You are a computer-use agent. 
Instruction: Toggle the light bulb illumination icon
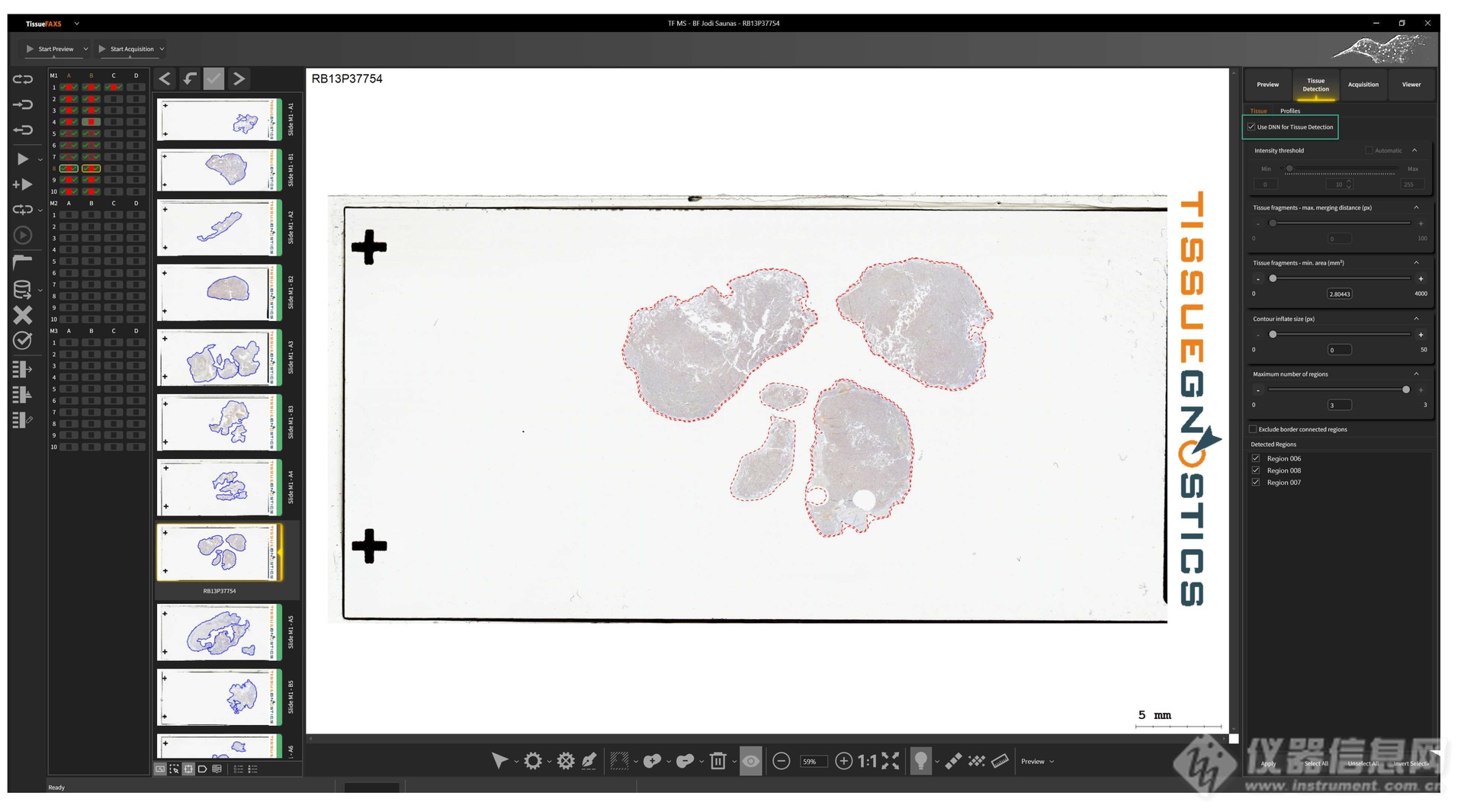pos(921,761)
